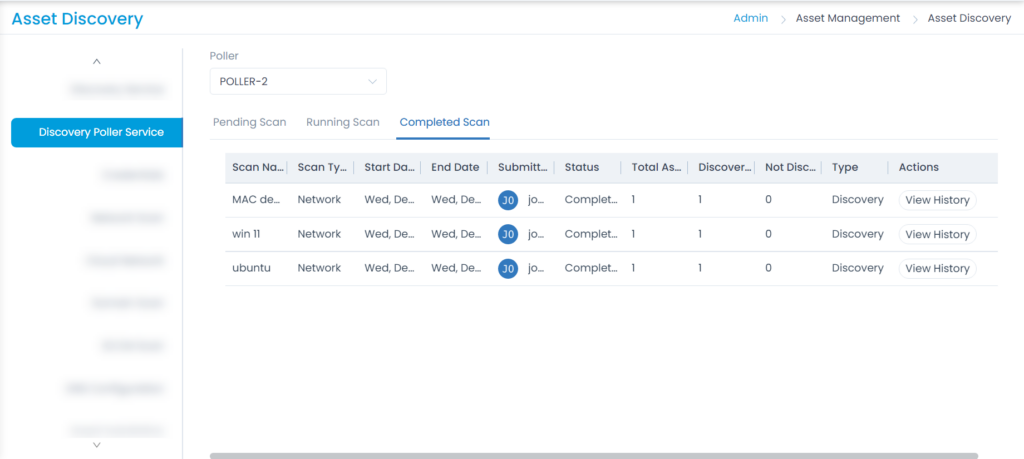Click the JO avatar in win 11 row
Screen dimensions: 1024x459
[508, 234]
